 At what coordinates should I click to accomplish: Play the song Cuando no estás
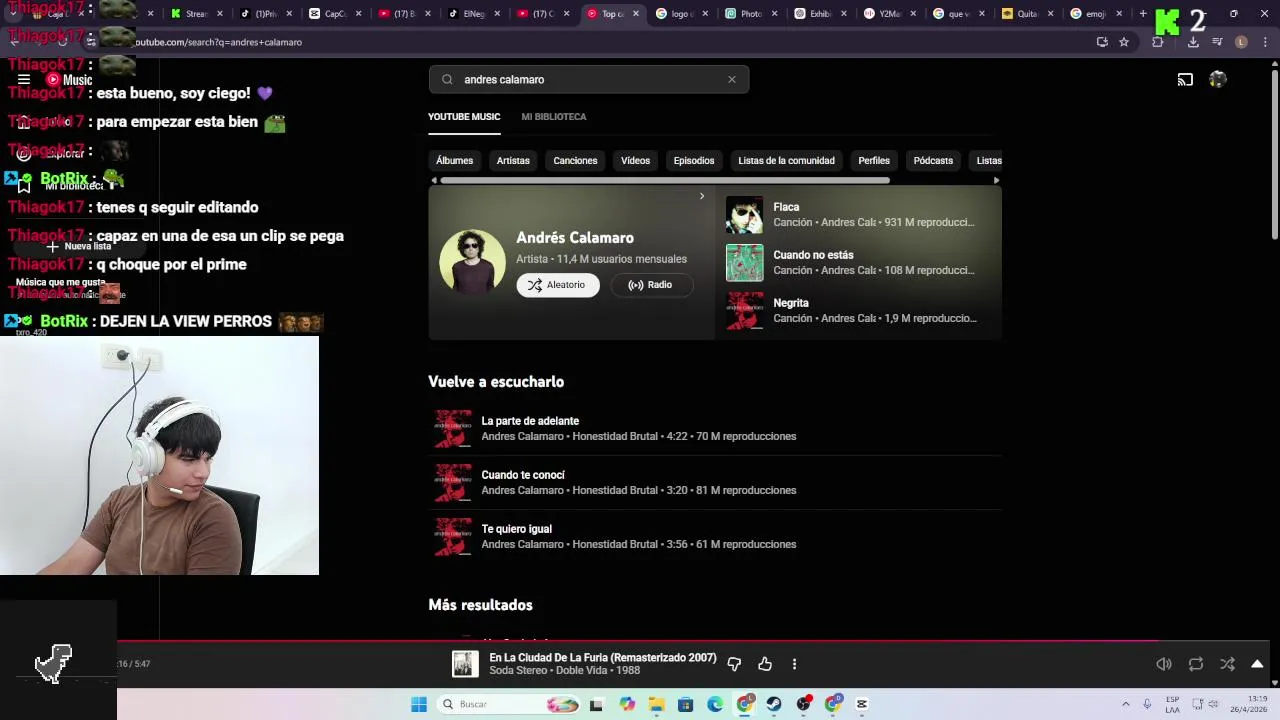click(813, 255)
